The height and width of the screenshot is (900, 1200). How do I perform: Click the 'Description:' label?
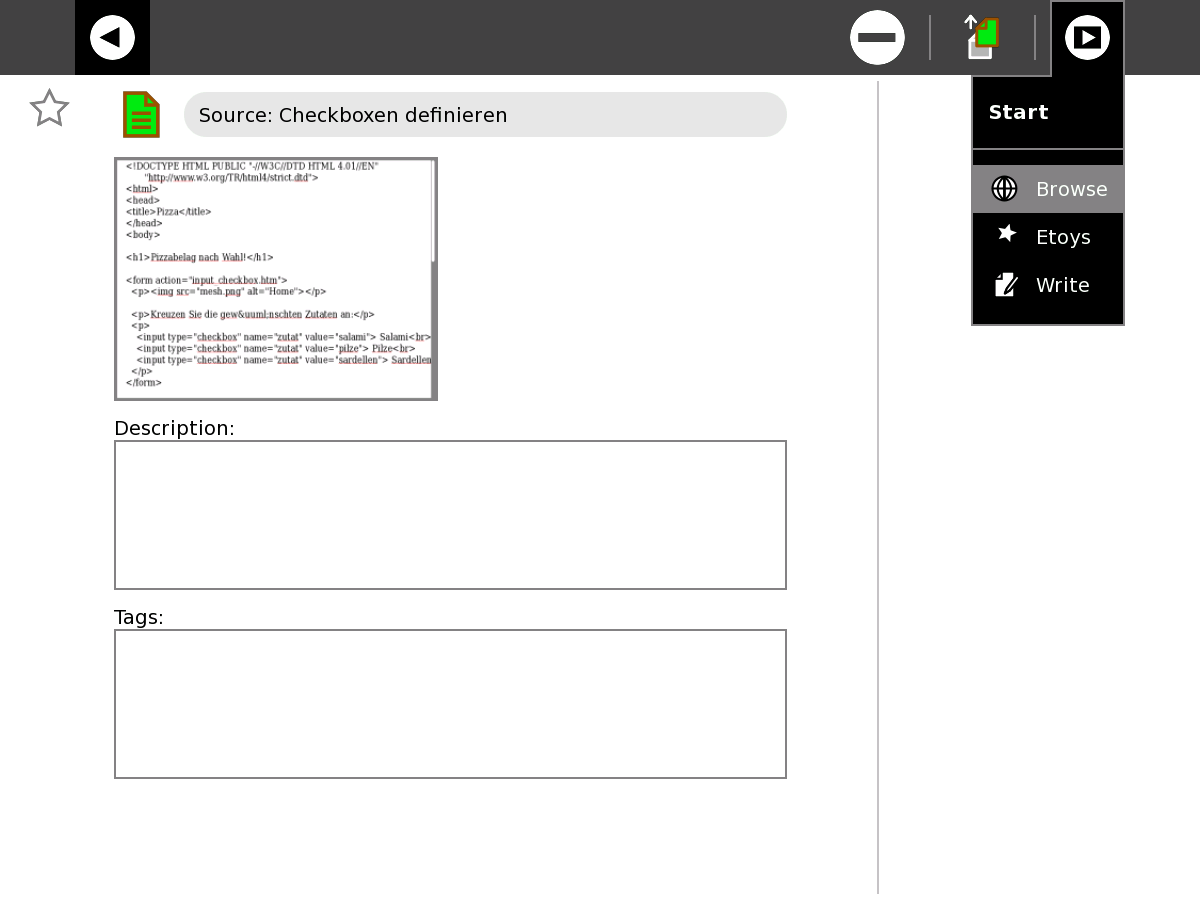(174, 428)
